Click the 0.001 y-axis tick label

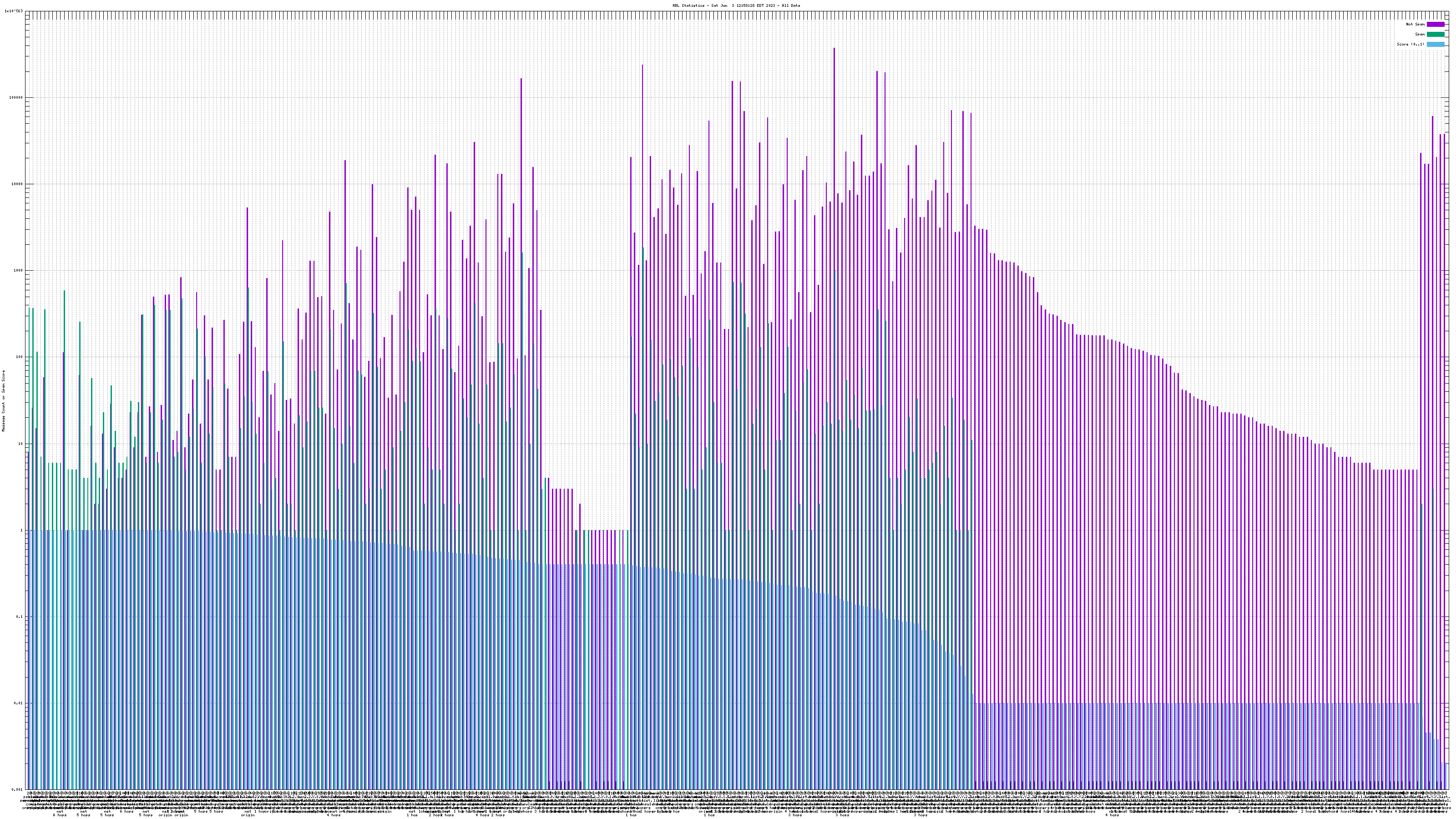tap(18, 789)
